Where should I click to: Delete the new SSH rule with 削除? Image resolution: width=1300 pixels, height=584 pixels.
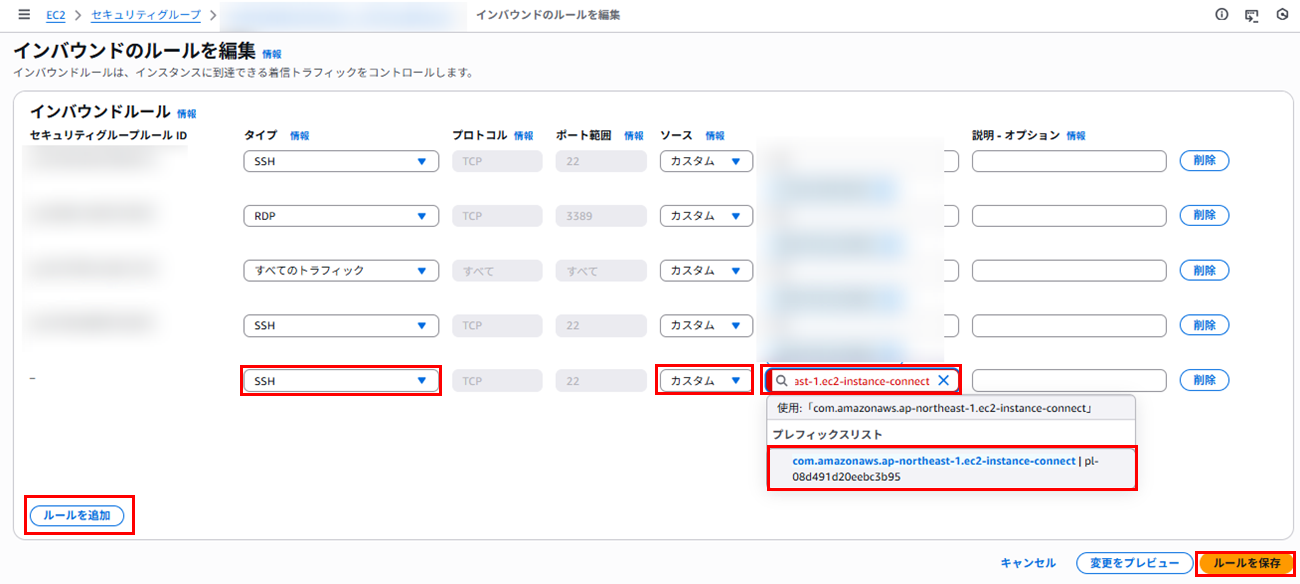tap(1205, 381)
